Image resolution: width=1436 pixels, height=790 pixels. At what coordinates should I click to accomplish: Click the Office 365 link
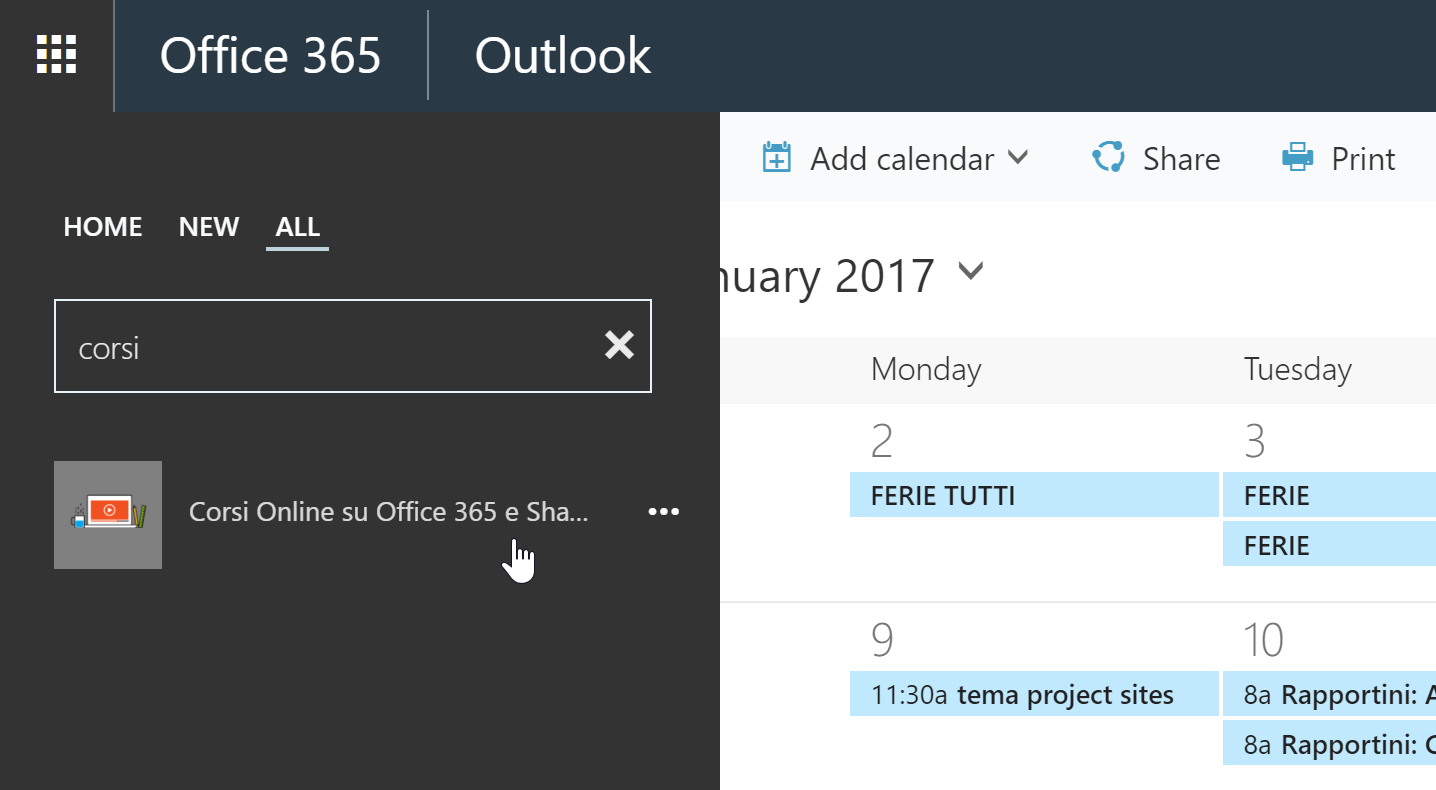pyautogui.click(x=270, y=55)
